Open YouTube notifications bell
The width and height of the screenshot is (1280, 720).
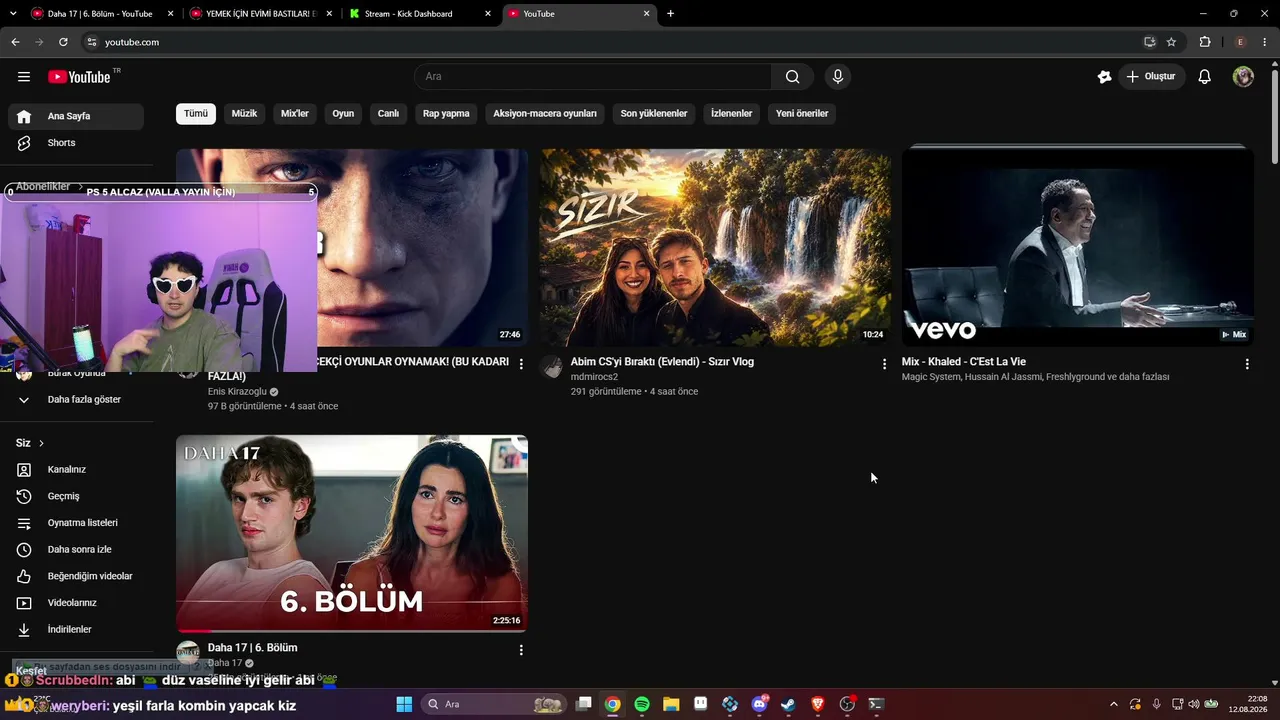point(1205,77)
